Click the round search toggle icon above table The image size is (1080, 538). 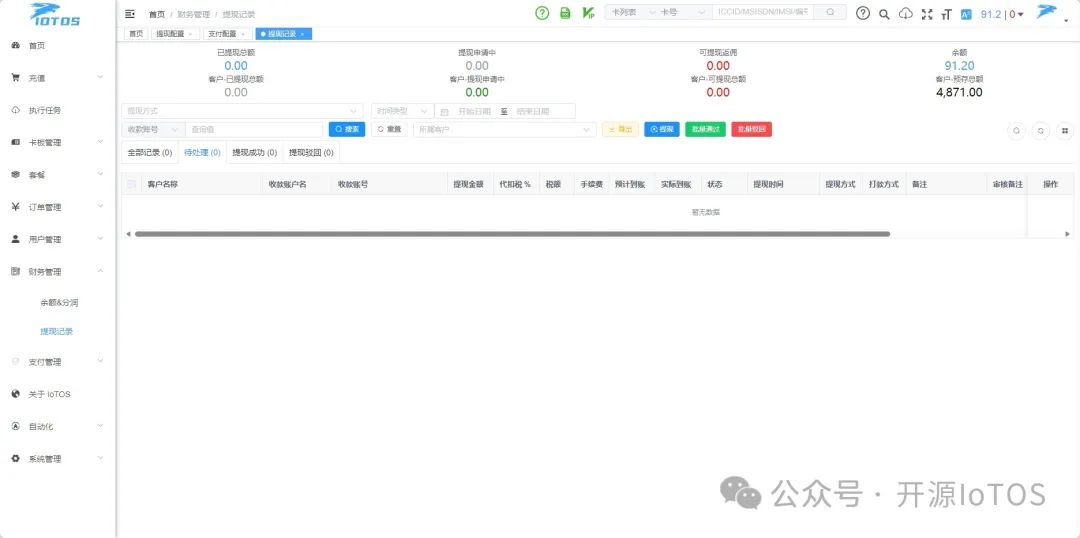point(1016,130)
